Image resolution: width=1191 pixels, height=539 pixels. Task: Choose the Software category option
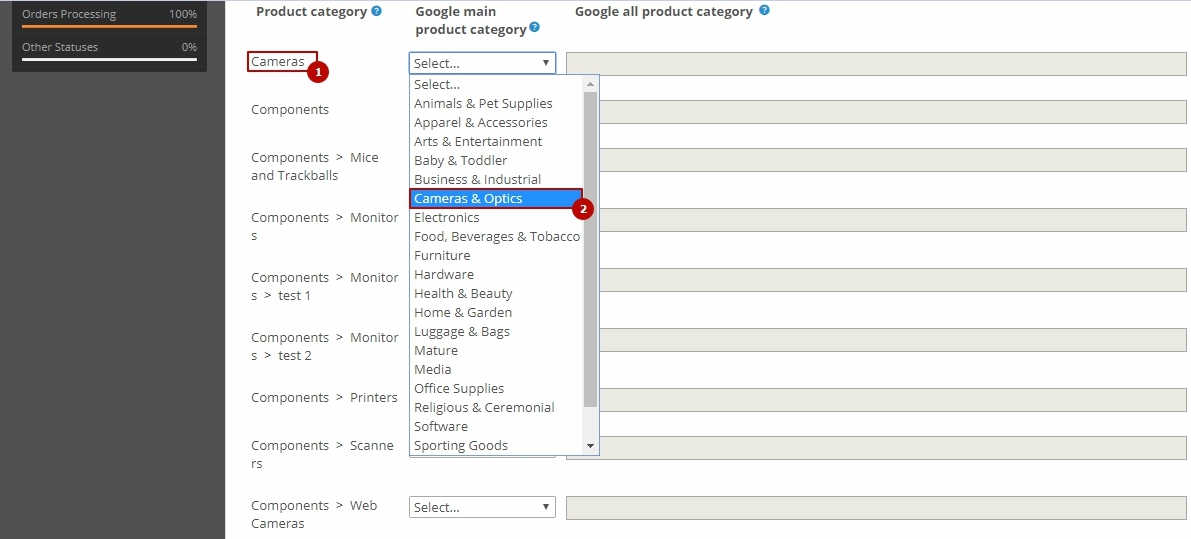pos(441,426)
